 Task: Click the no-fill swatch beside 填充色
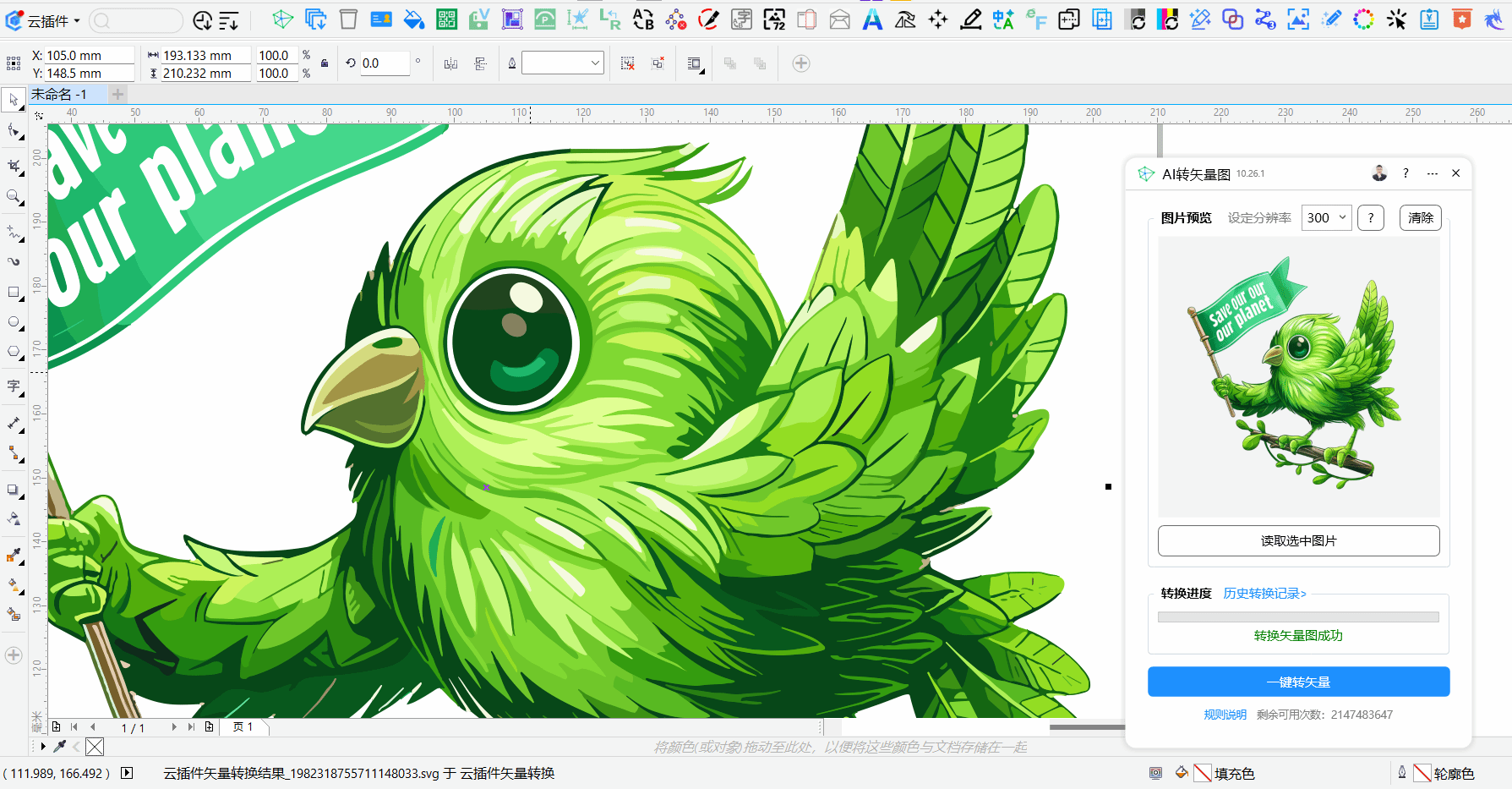pyautogui.click(x=1202, y=773)
